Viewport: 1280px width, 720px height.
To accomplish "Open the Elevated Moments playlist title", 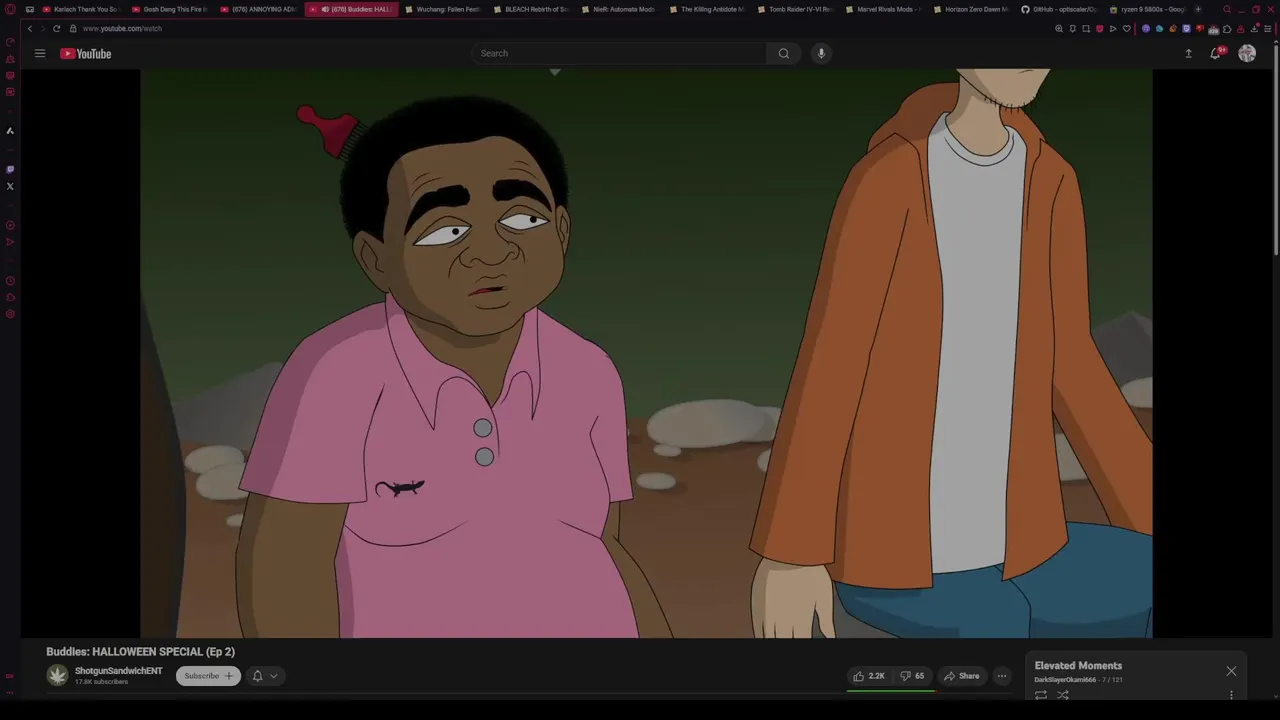I will point(1078,666).
